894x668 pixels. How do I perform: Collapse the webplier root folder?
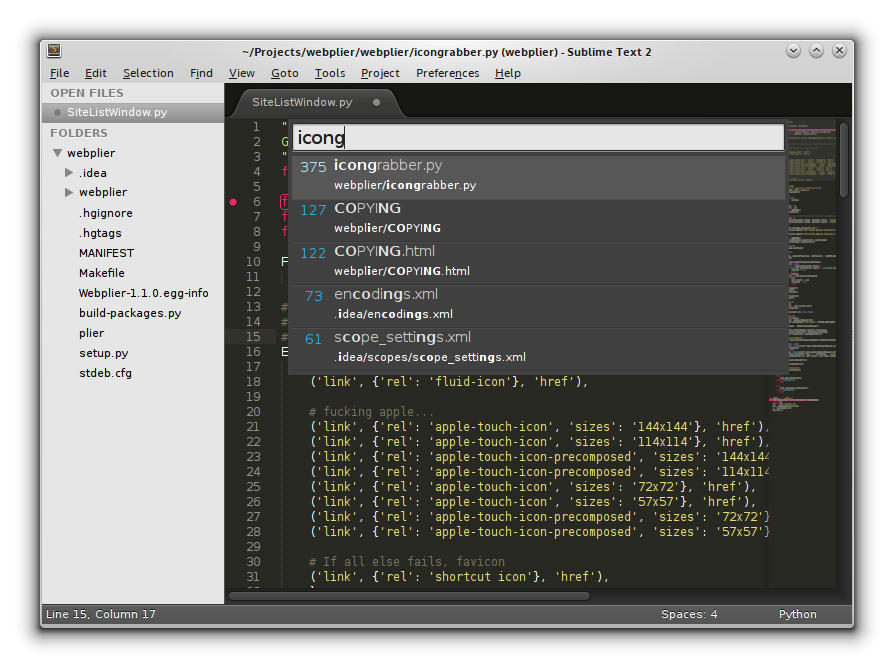(58, 153)
